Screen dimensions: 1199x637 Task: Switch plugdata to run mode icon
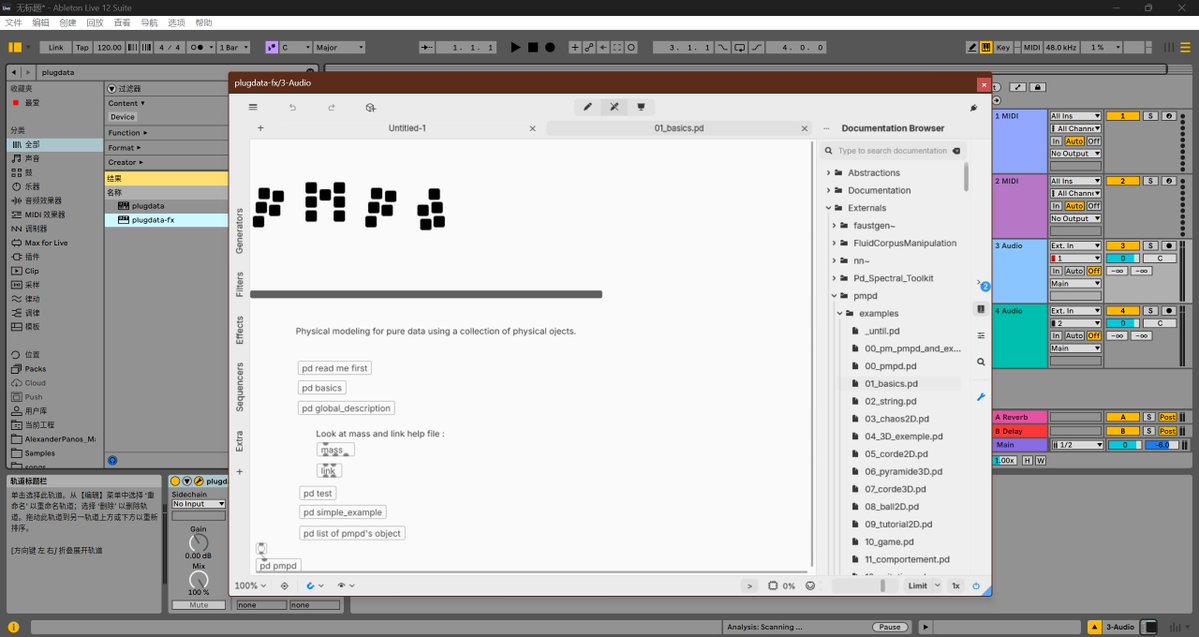(x=614, y=107)
